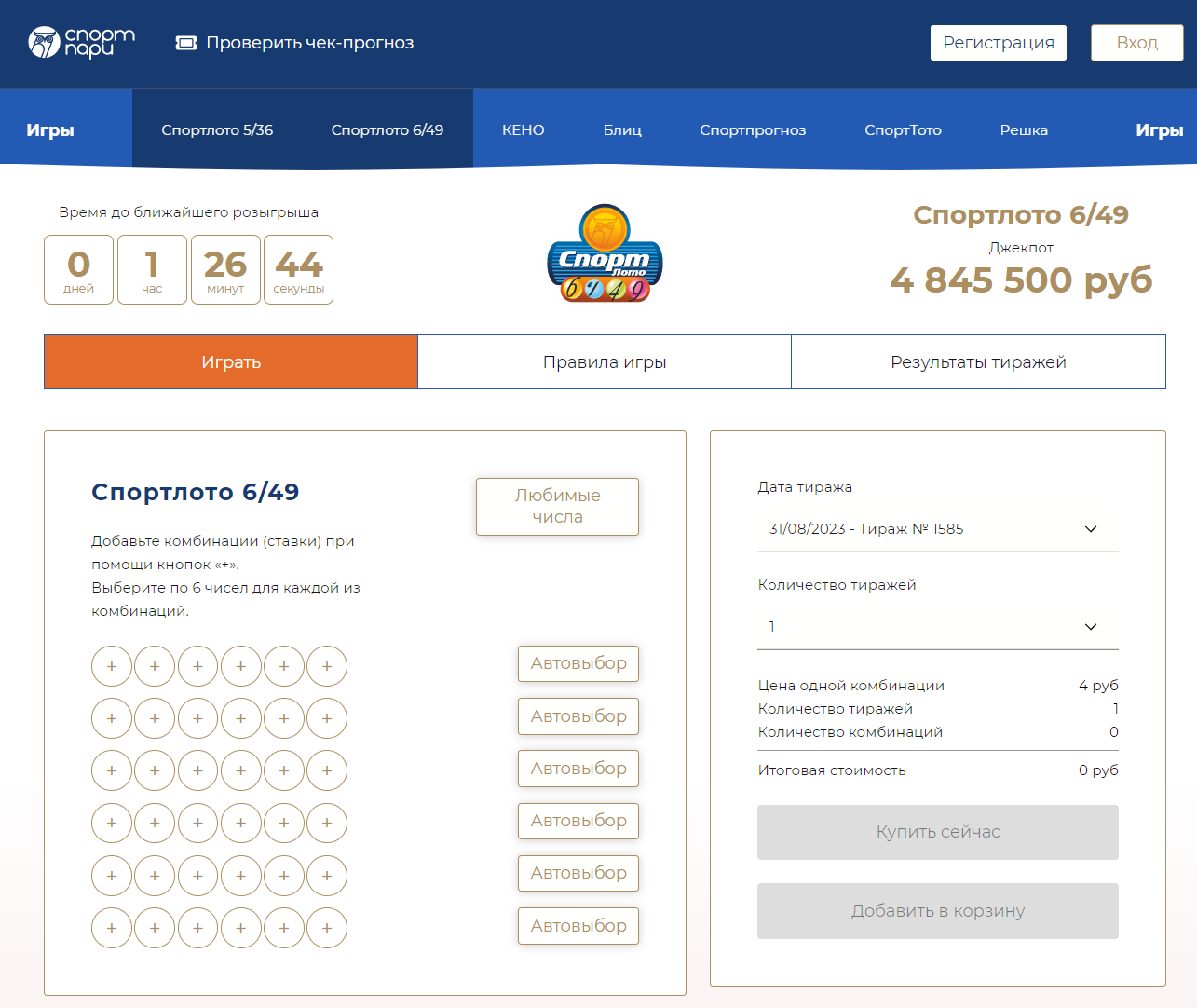This screenshot has height=1008, width=1197.
Task: Select Спортлото 6/49 in game menu
Action: [x=388, y=130]
